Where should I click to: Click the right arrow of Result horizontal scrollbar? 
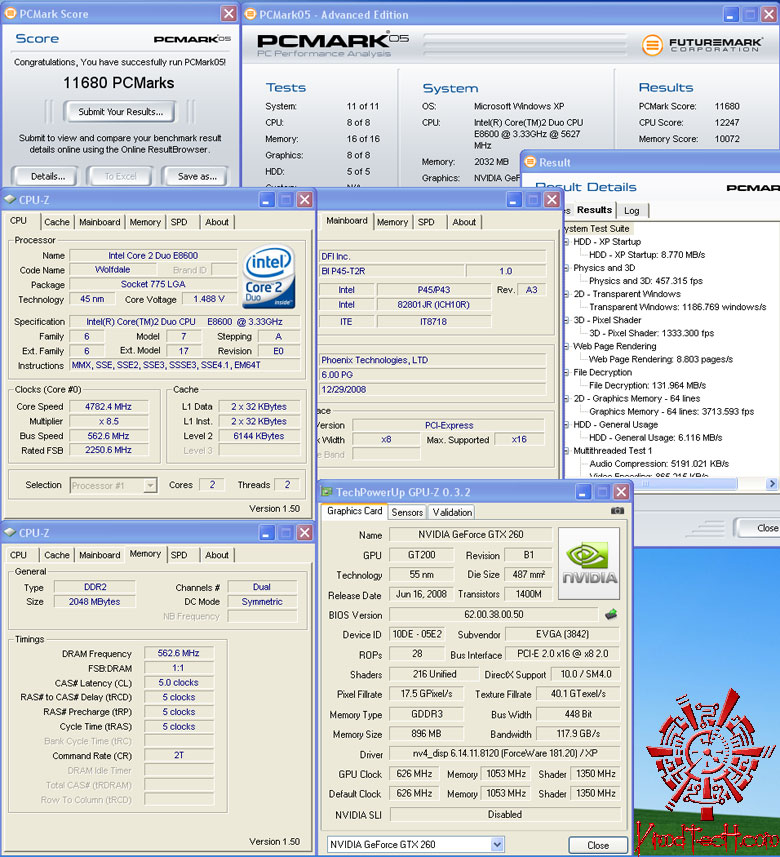click(x=771, y=484)
